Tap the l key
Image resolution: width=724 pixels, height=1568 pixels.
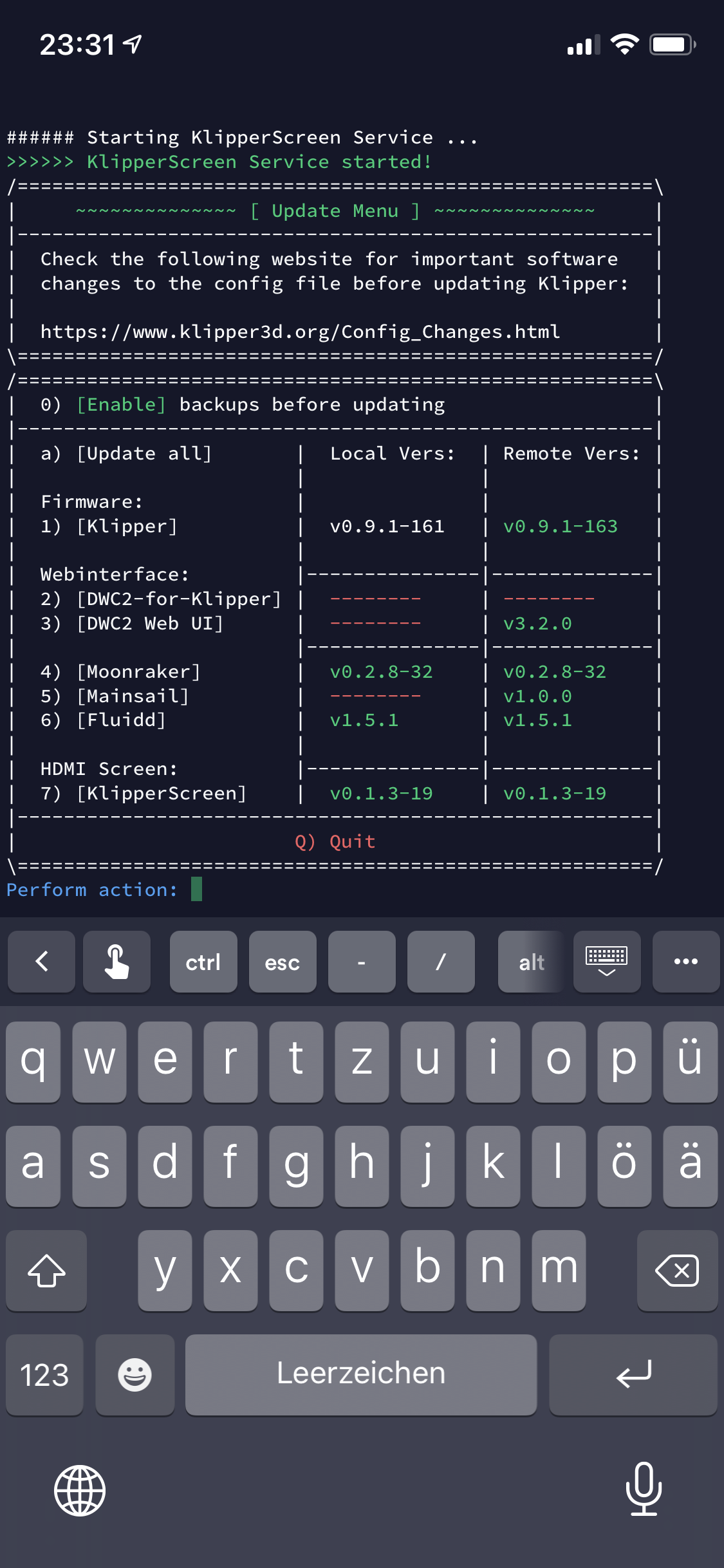point(559,1166)
